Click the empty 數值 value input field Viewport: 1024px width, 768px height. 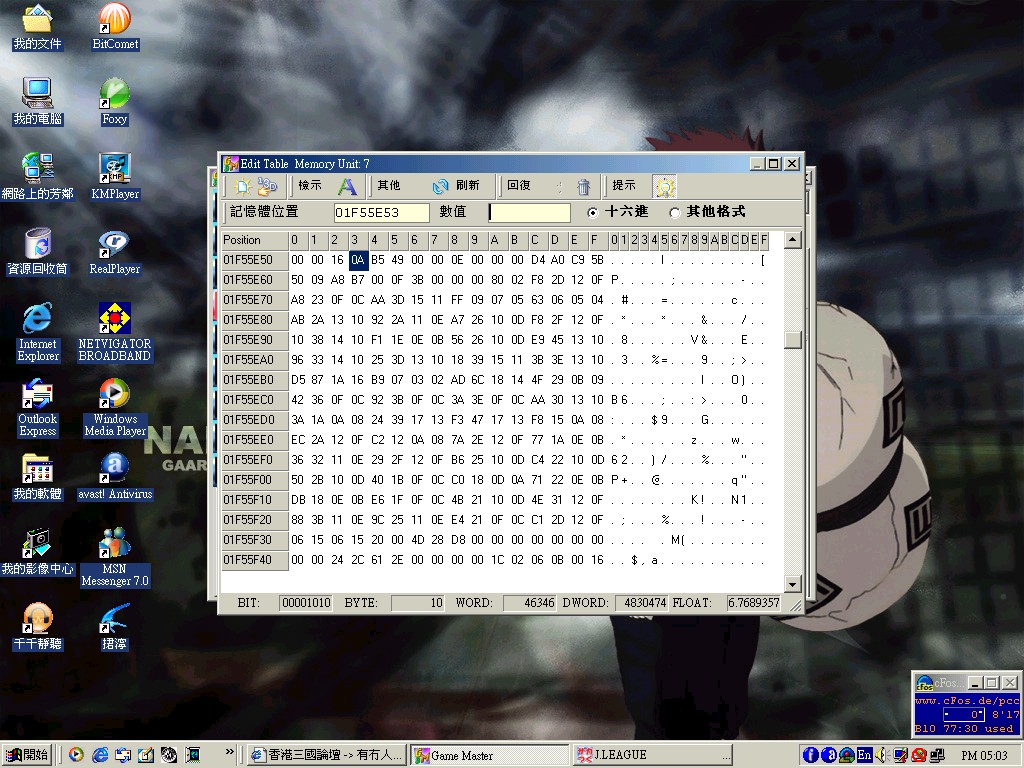pyautogui.click(x=530, y=212)
